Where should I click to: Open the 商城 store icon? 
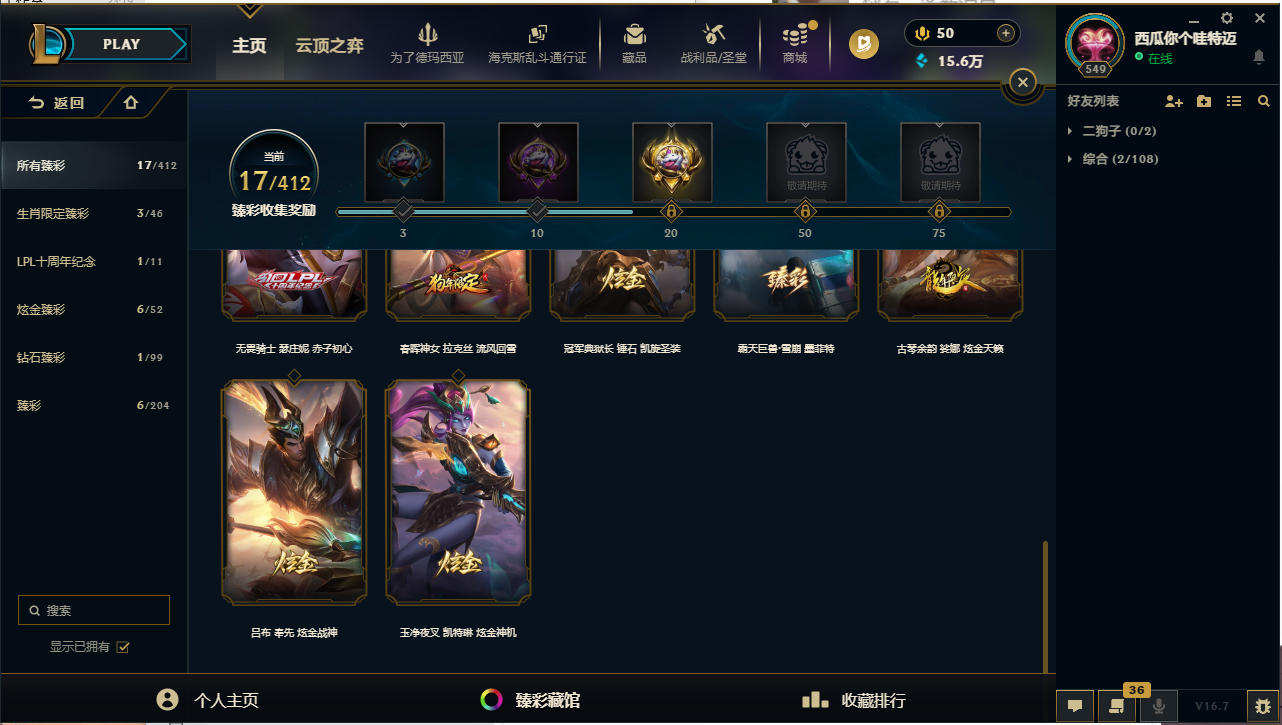pos(796,35)
